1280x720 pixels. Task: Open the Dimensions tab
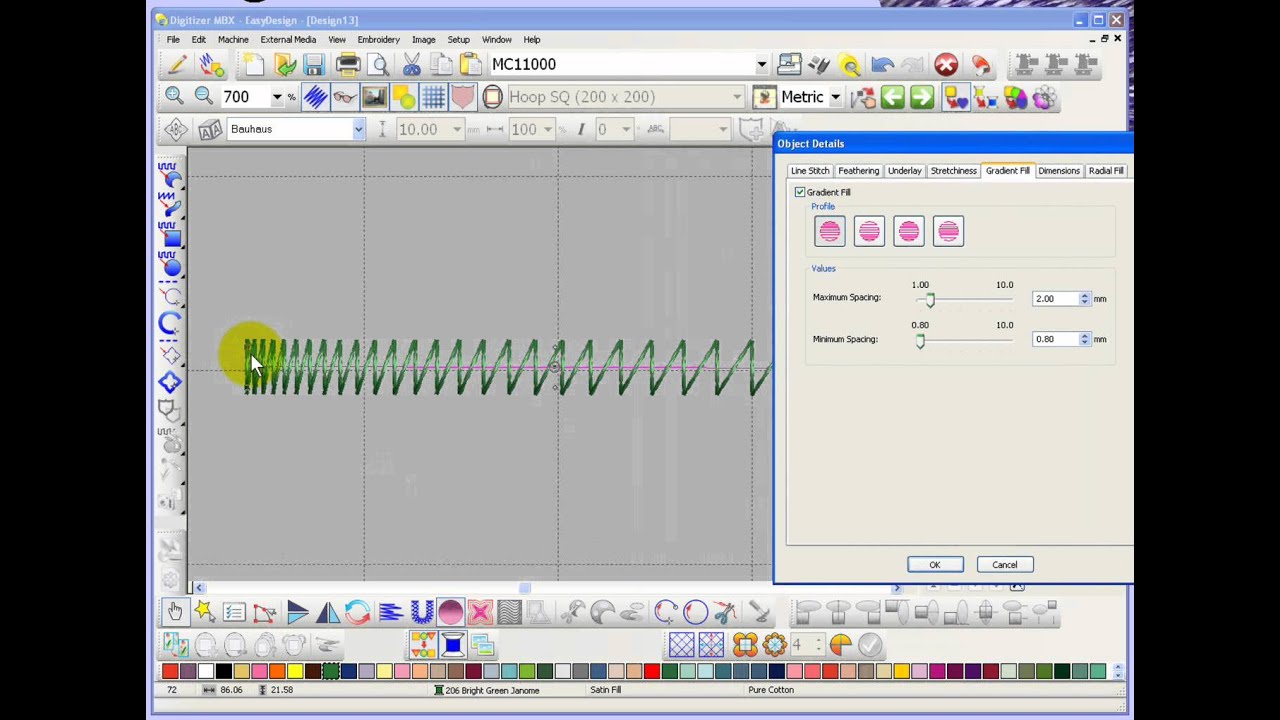(x=1058, y=171)
